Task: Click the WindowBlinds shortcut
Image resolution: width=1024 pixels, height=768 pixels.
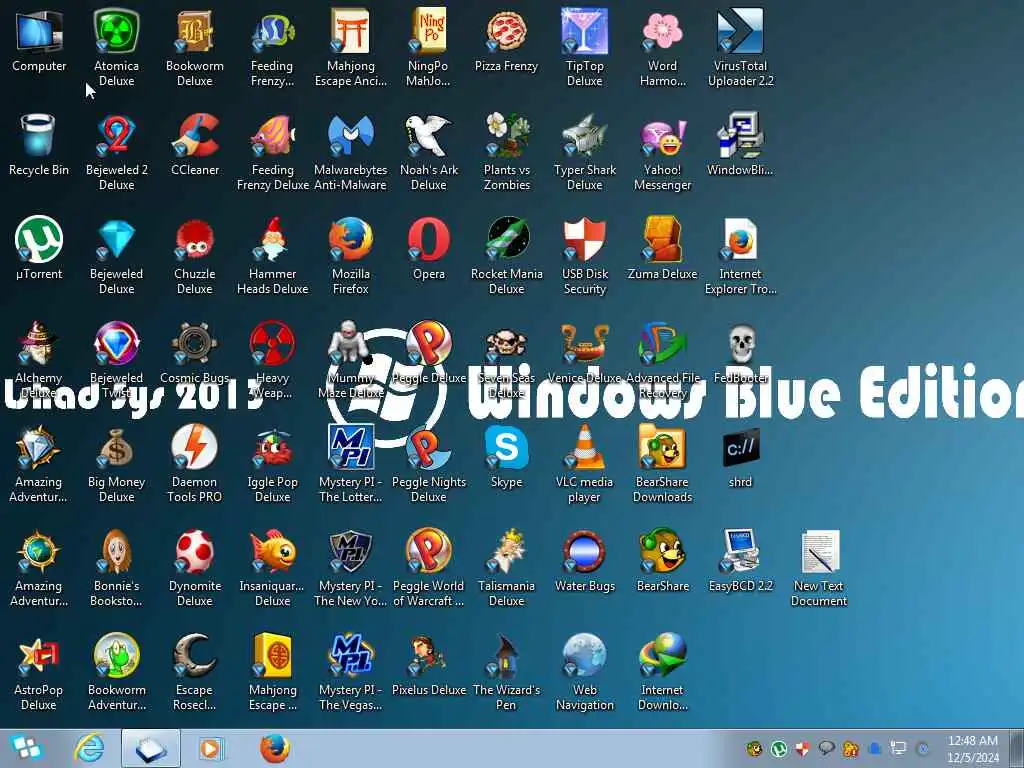Action: [x=741, y=144]
